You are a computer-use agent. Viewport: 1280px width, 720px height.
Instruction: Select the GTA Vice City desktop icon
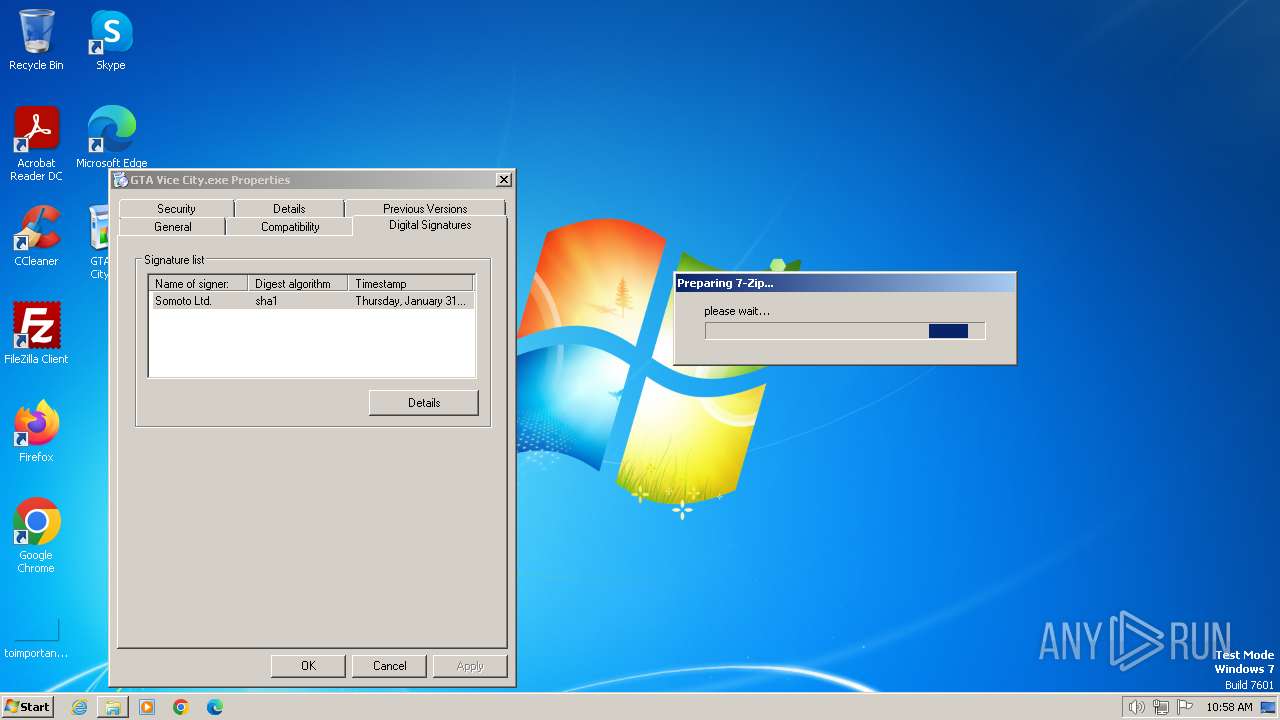coord(99,242)
